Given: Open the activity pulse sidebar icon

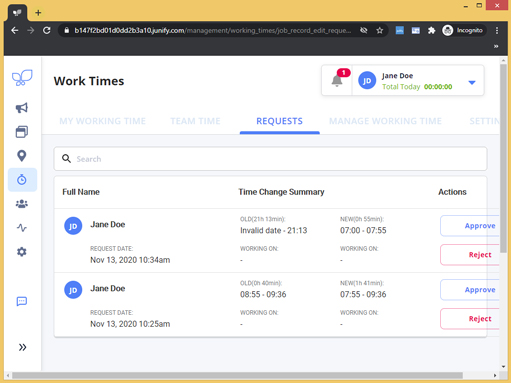Looking at the screenshot, I should [22, 228].
